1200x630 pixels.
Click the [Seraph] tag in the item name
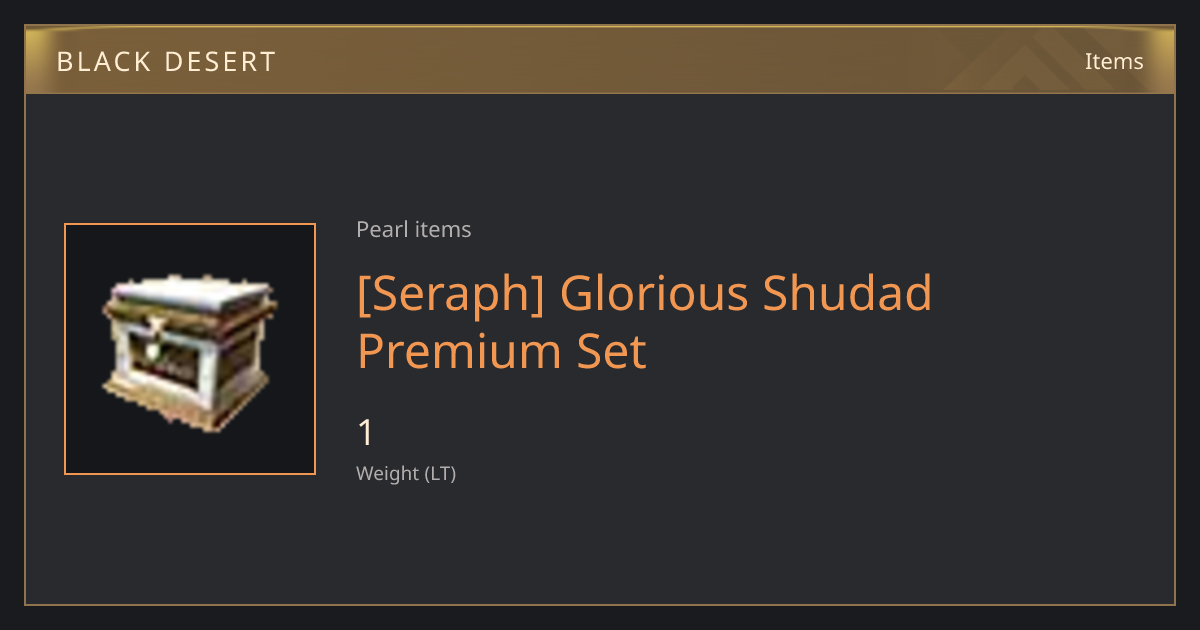[451, 294]
